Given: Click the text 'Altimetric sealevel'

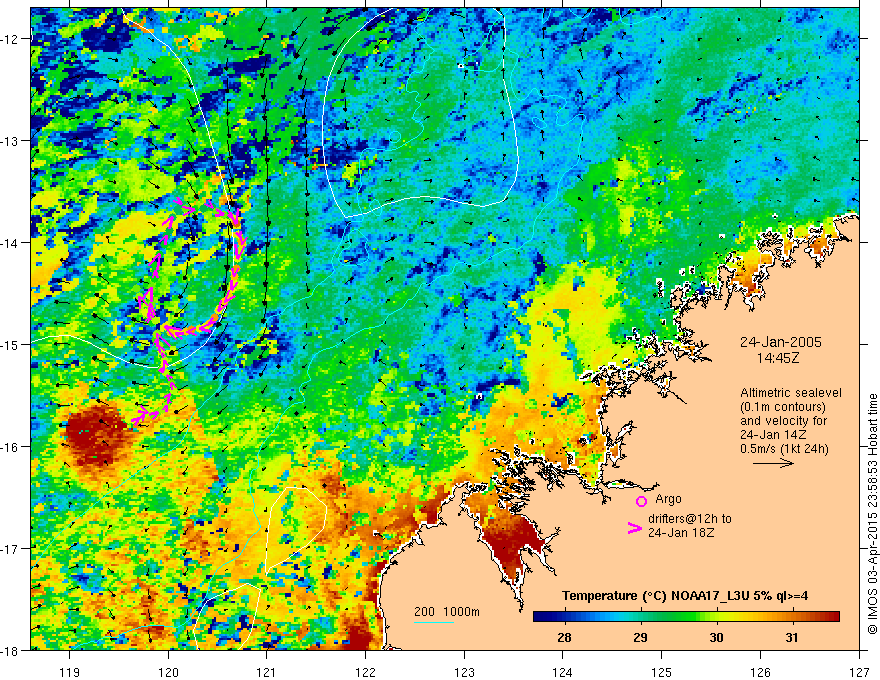Looking at the screenshot, I should click(790, 393).
